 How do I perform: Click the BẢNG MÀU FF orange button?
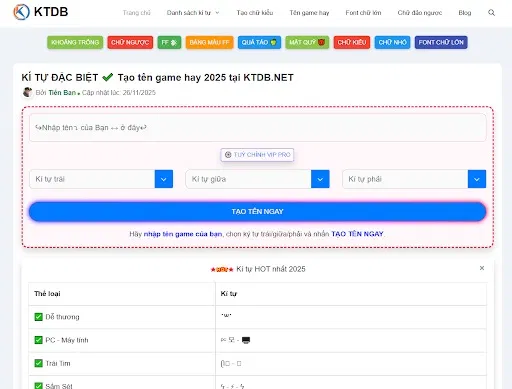pos(209,42)
